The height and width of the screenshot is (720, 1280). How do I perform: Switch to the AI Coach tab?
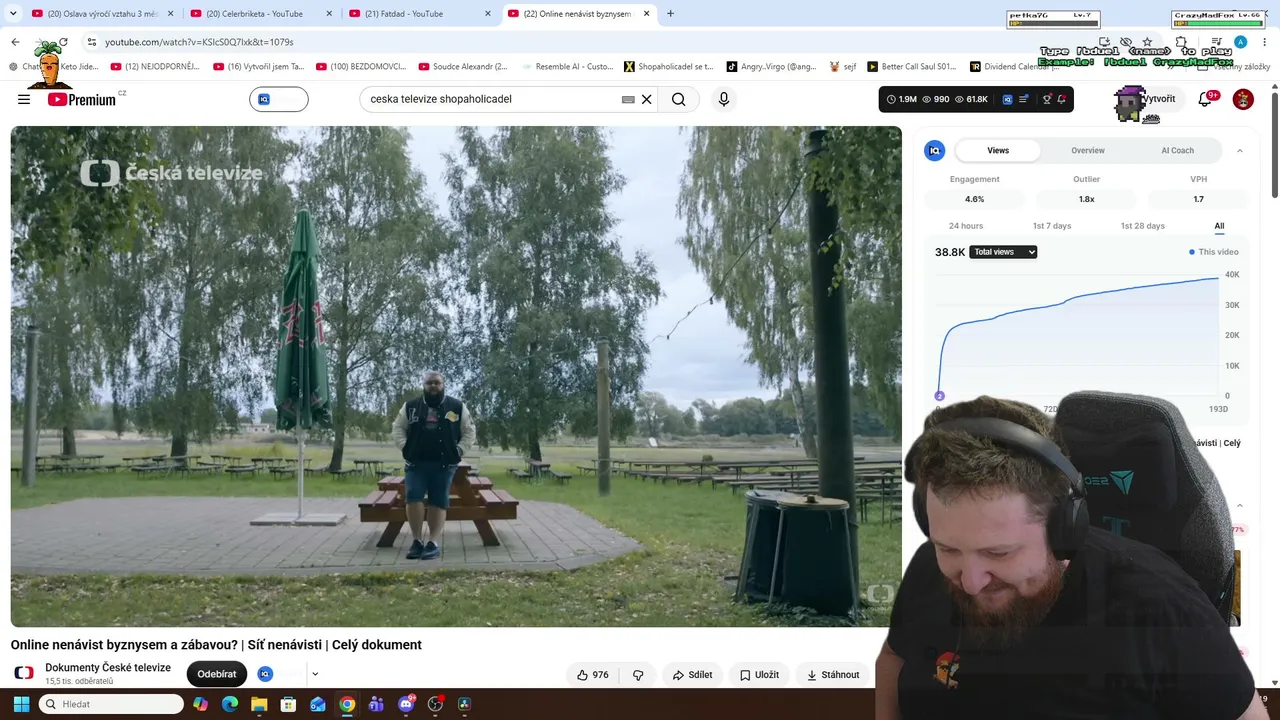(x=1177, y=151)
